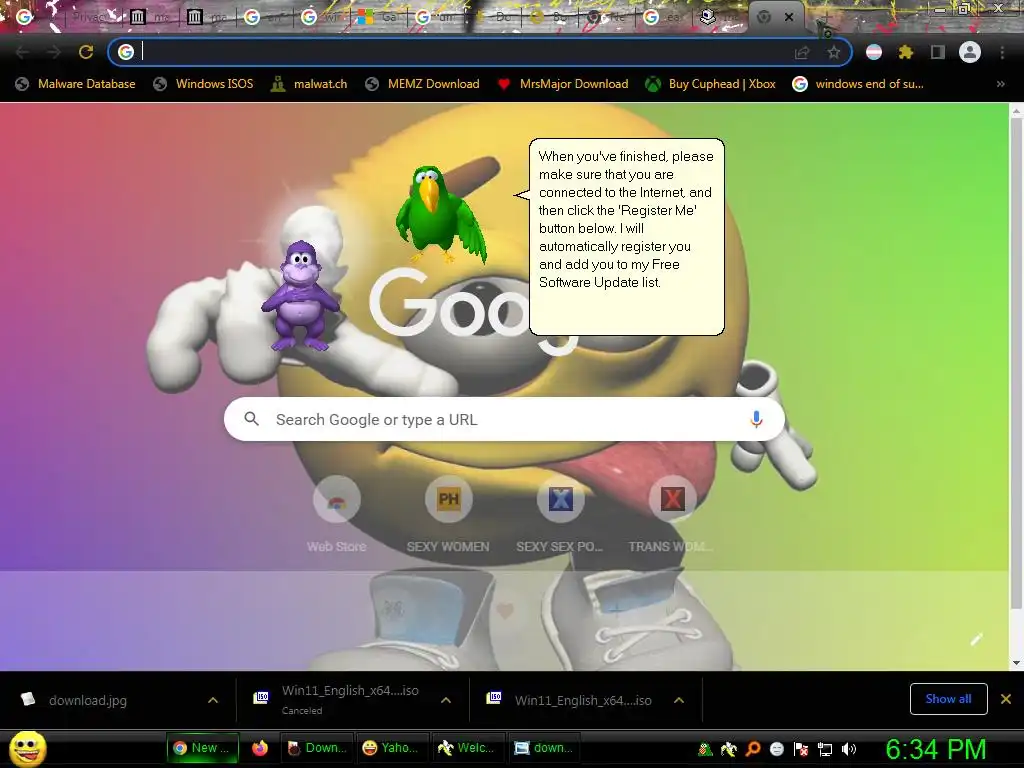This screenshot has height=768, width=1024.
Task: Click the red-flag Action Center tray icon
Action: point(801,749)
